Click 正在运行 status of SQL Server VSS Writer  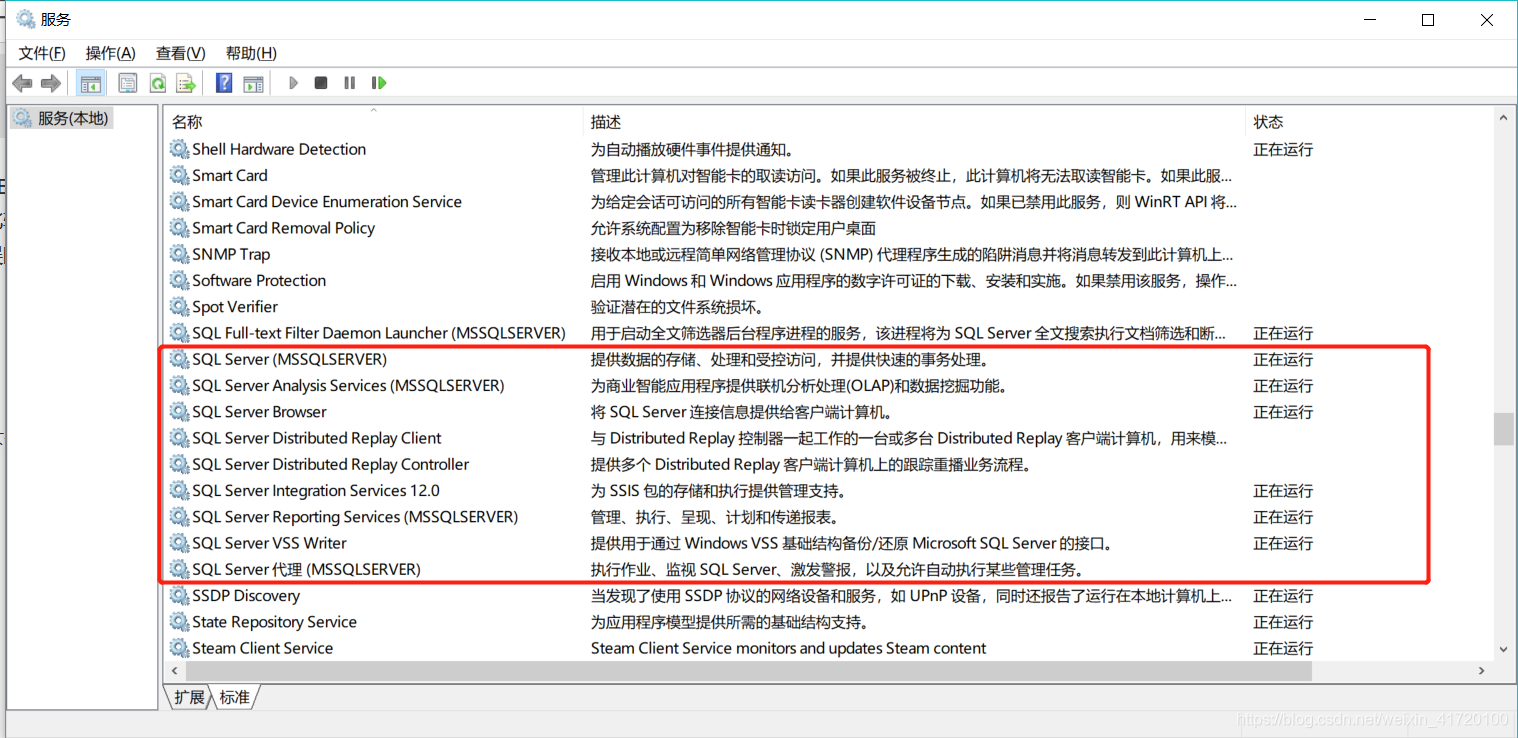[1283, 543]
